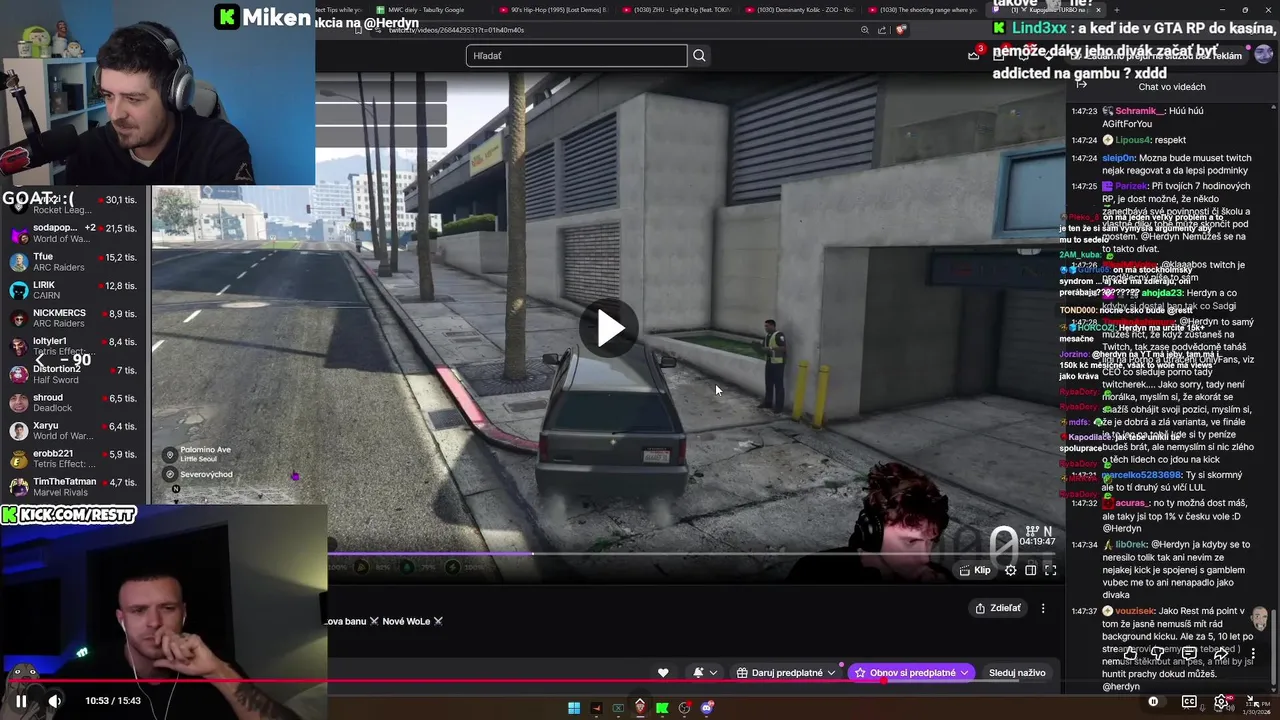This screenshot has width=1280, height=720.
Task: Select TimTheTatman Marvel Rivals channel
Action: tap(75, 487)
